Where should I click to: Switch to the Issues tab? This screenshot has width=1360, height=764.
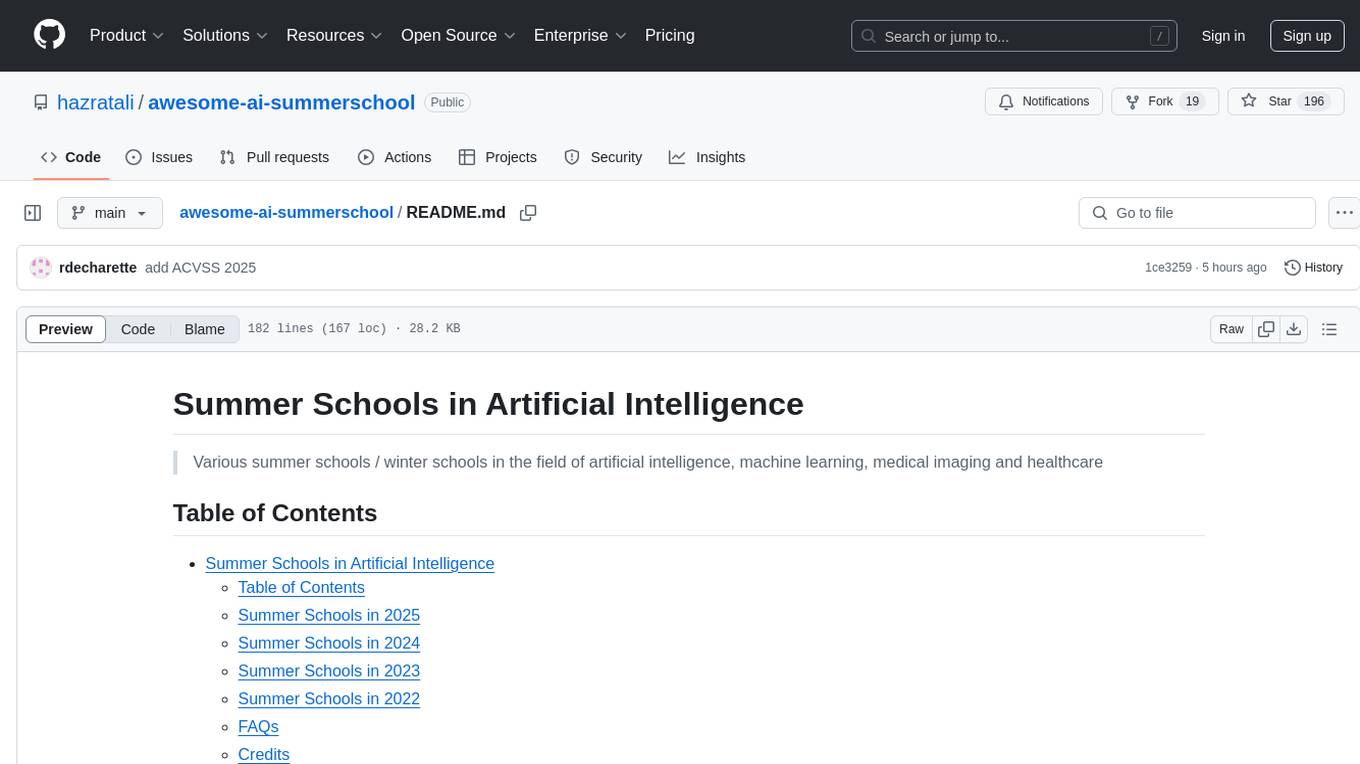coord(159,157)
